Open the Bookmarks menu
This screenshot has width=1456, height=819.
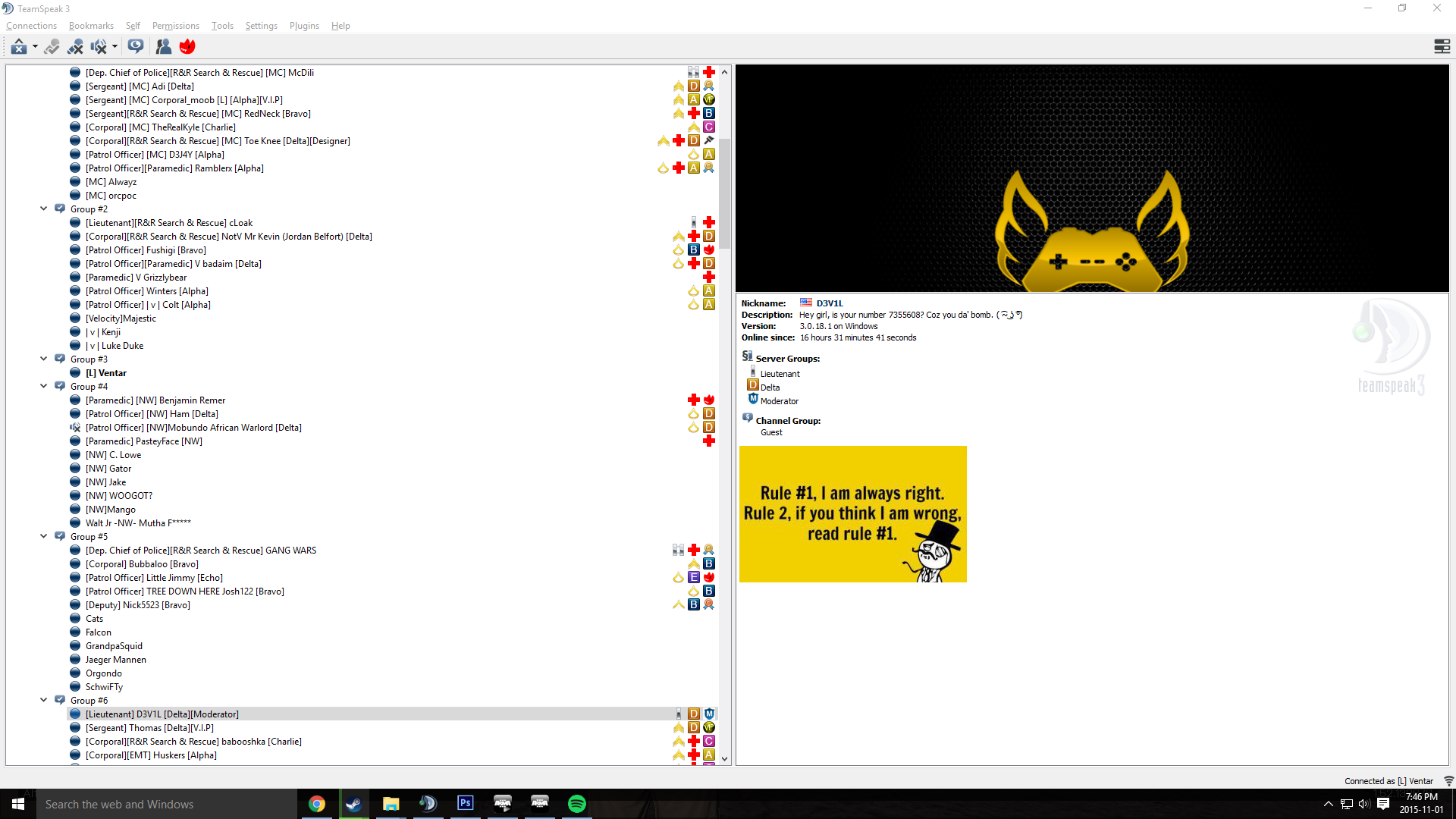tap(91, 26)
